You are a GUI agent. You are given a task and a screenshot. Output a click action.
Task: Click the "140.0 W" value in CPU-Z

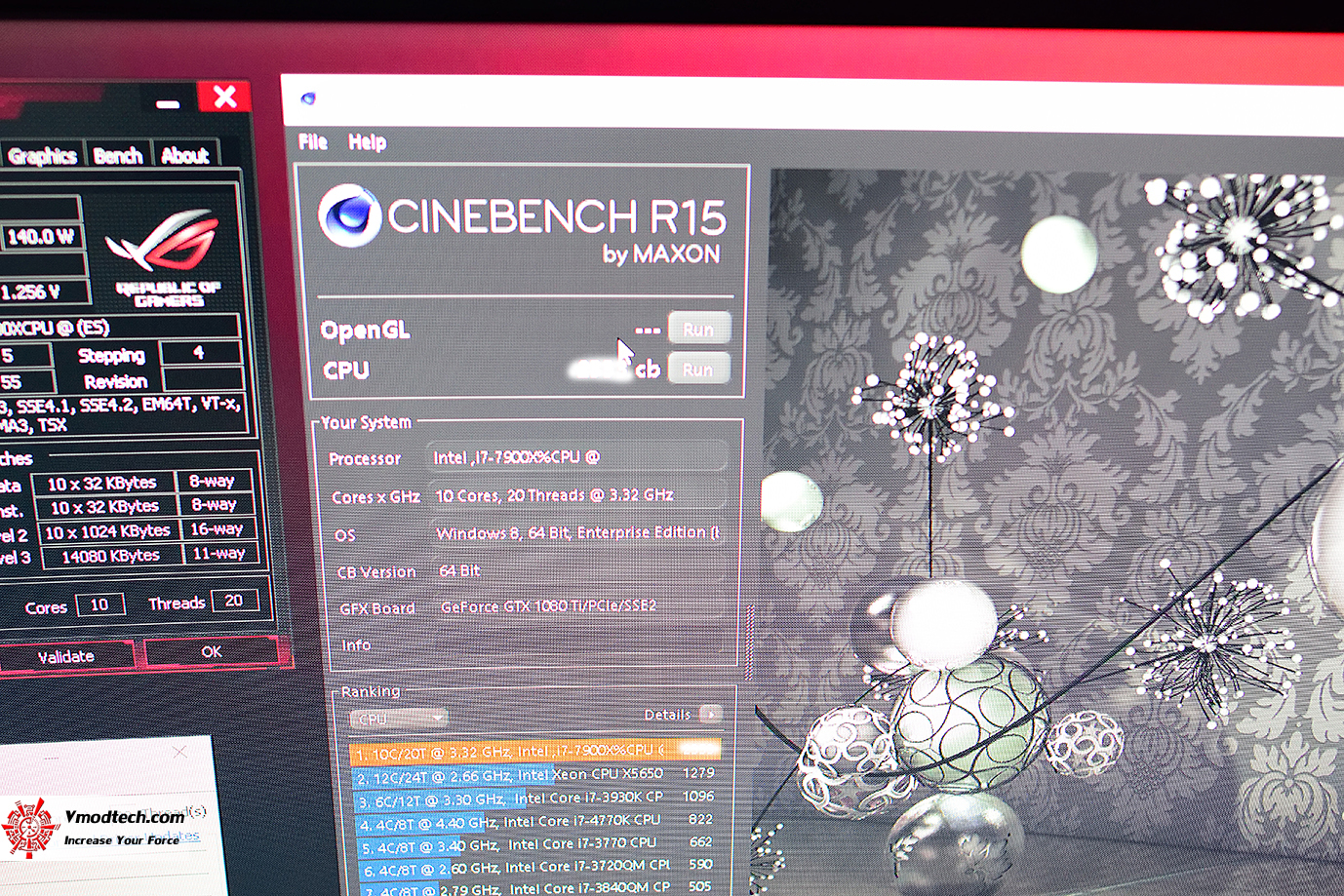[x=40, y=237]
